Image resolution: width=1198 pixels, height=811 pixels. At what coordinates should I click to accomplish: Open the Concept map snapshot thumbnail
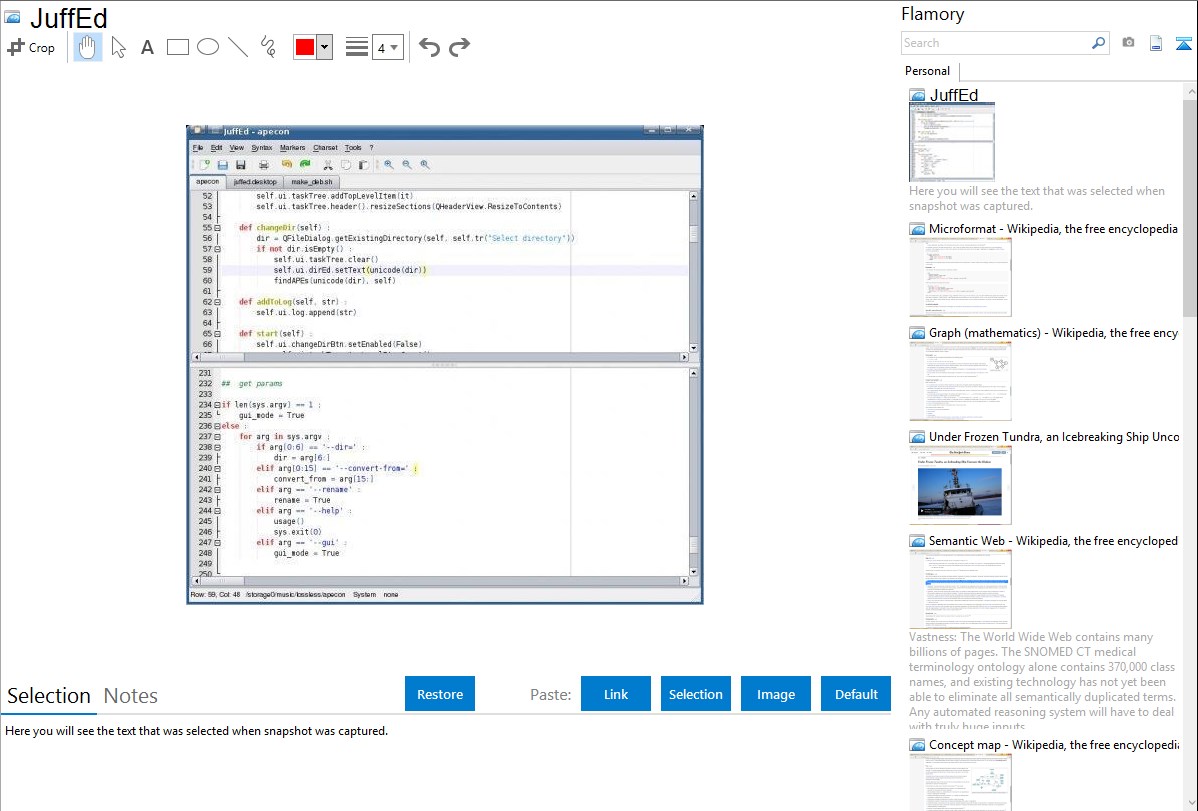[x=960, y=782]
